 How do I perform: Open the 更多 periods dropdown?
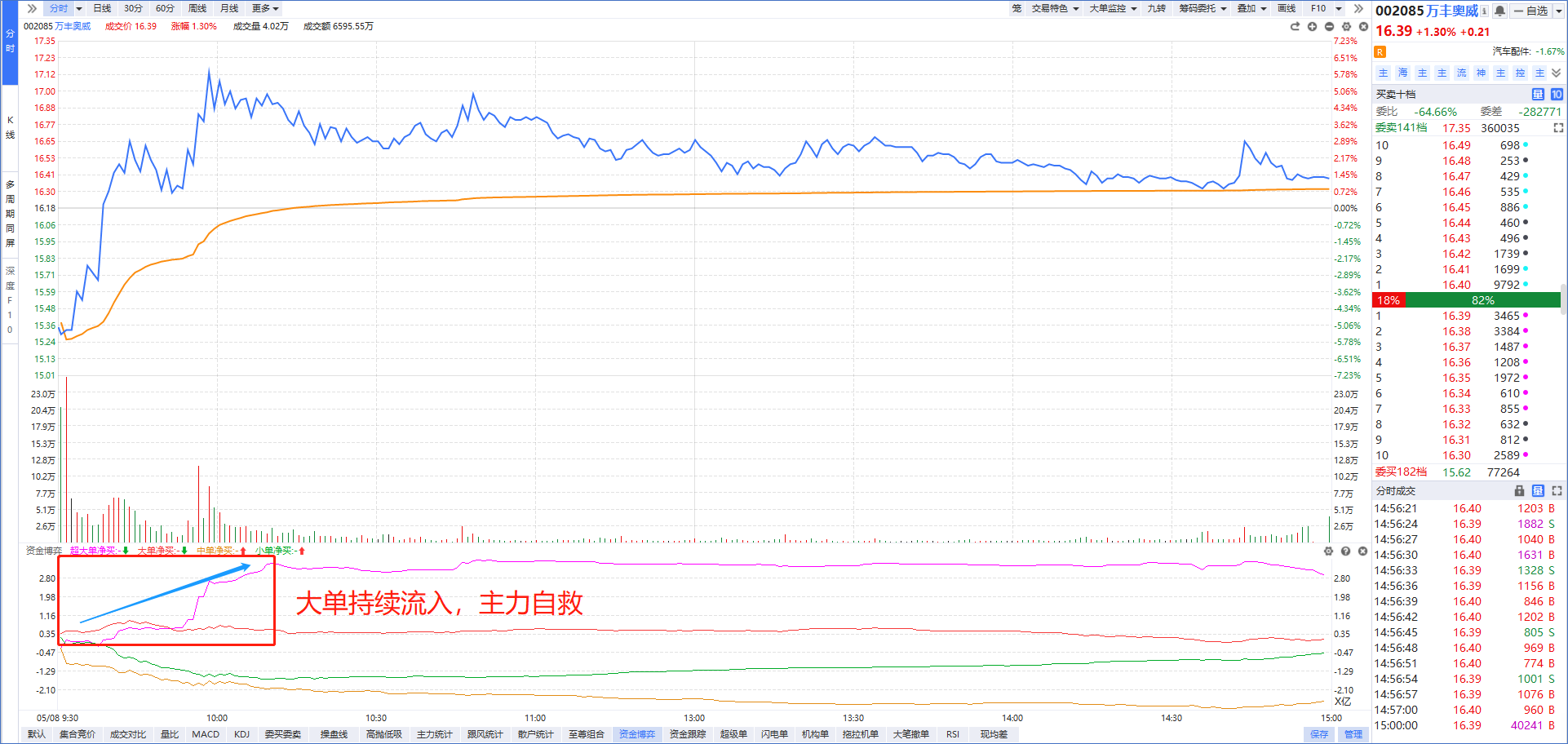265,8
